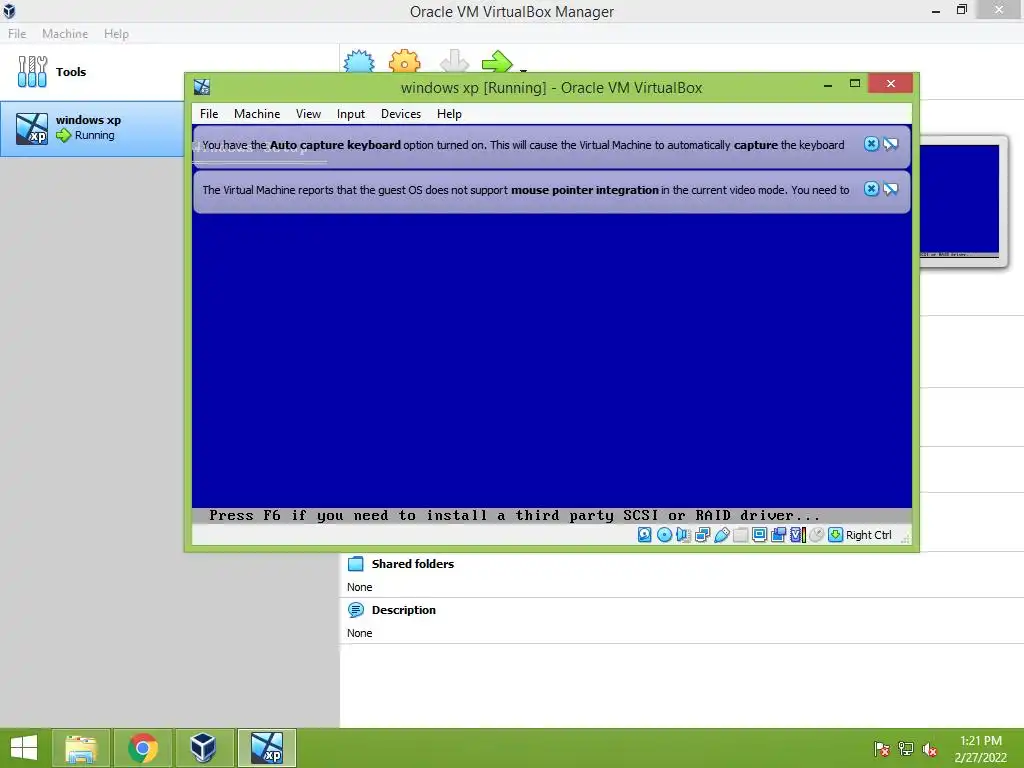Click the audio status icon

[x=683, y=535]
